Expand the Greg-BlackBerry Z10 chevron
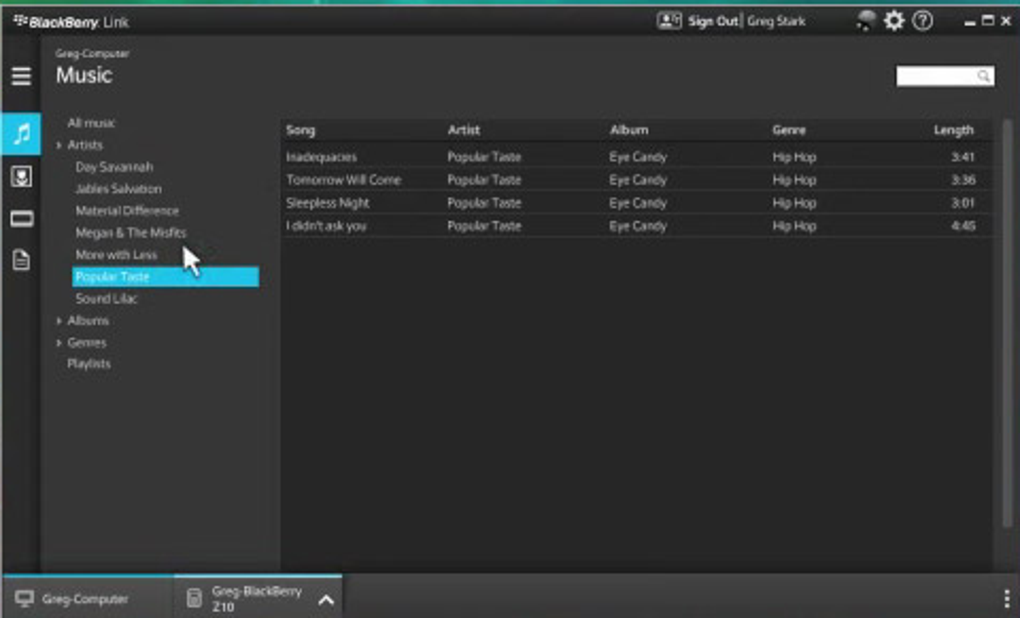This screenshot has height=618, width=1020. pos(326,600)
